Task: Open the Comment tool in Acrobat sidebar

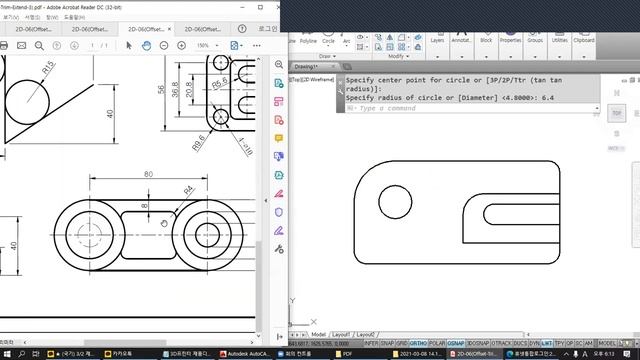Action: (279, 138)
